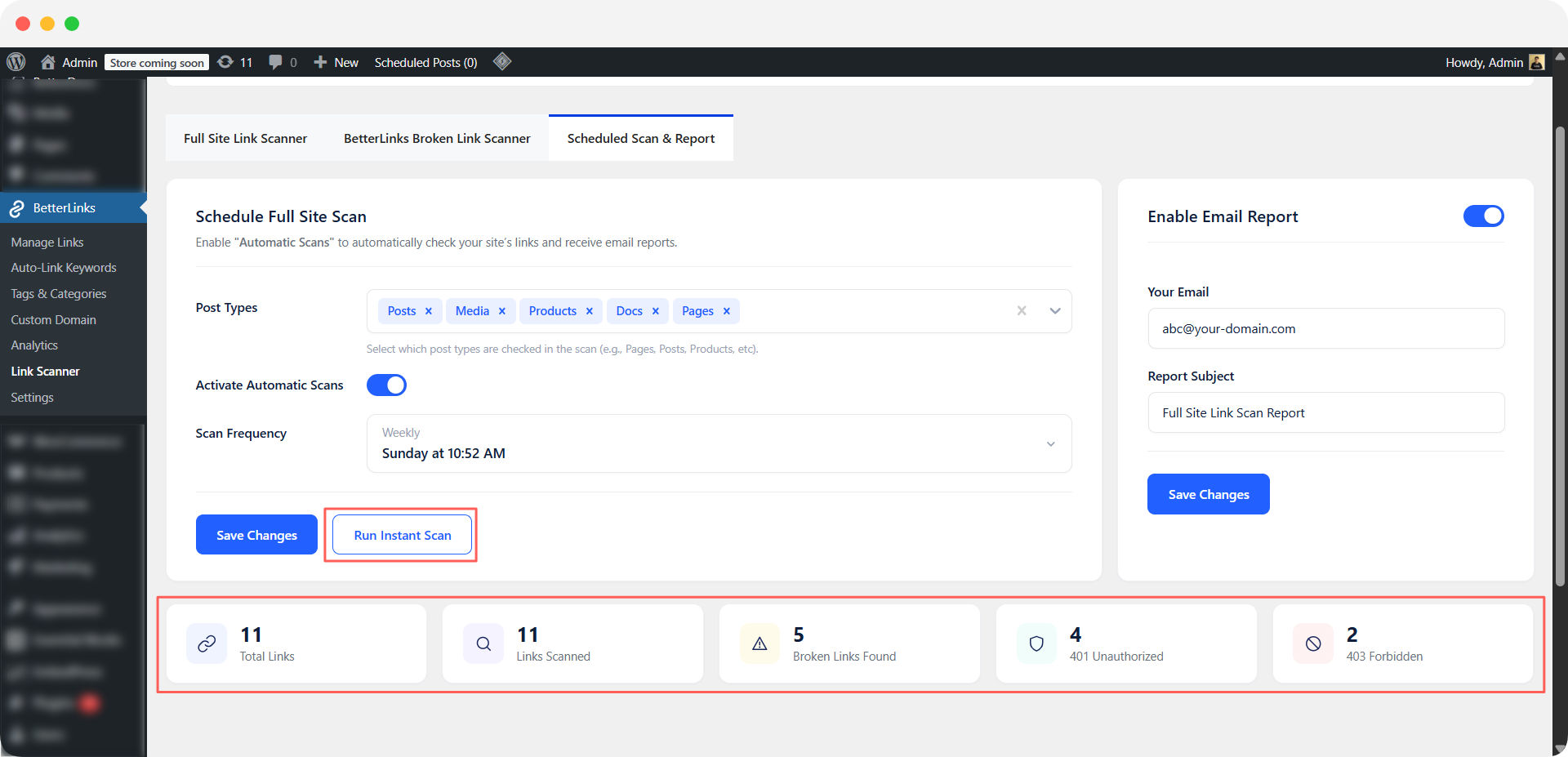Click the New content link text

(x=346, y=62)
